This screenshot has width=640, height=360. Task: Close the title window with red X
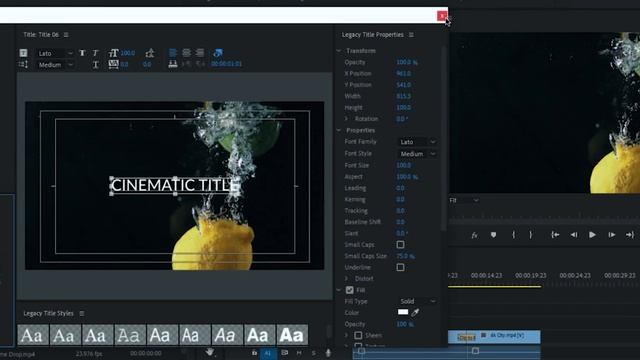442,16
